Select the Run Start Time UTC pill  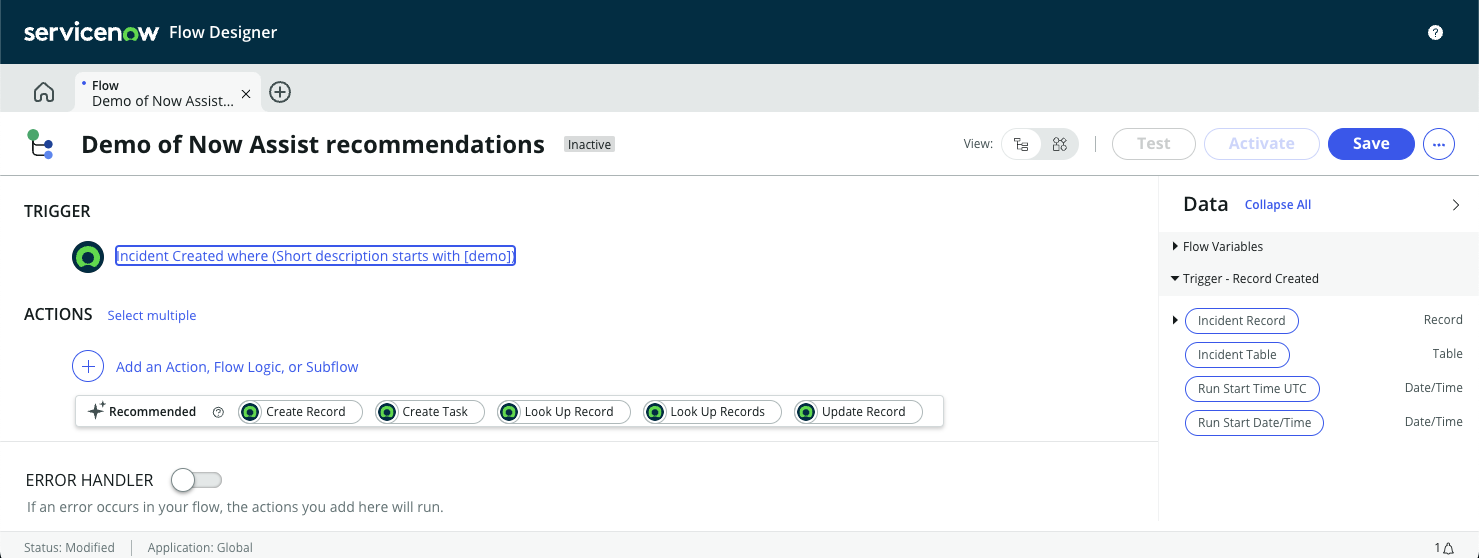click(x=1252, y=389)
